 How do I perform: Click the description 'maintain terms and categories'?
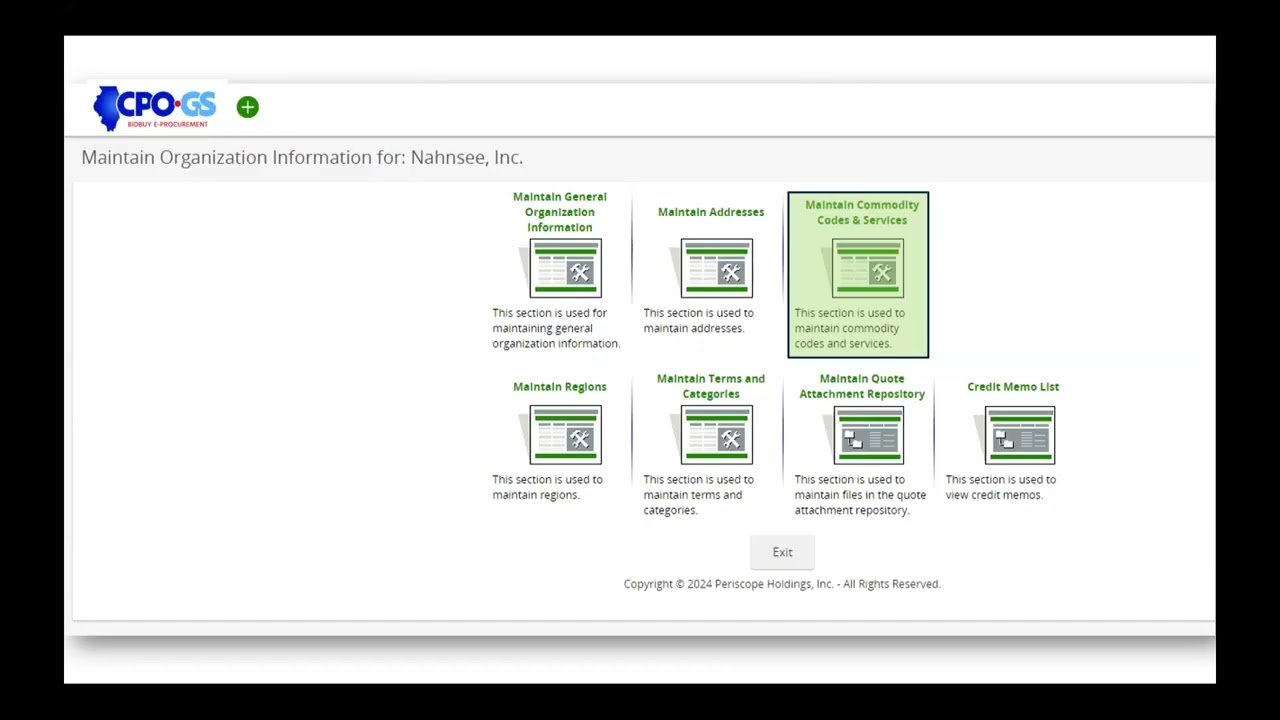pyautogui.click(x=698, y=495)
